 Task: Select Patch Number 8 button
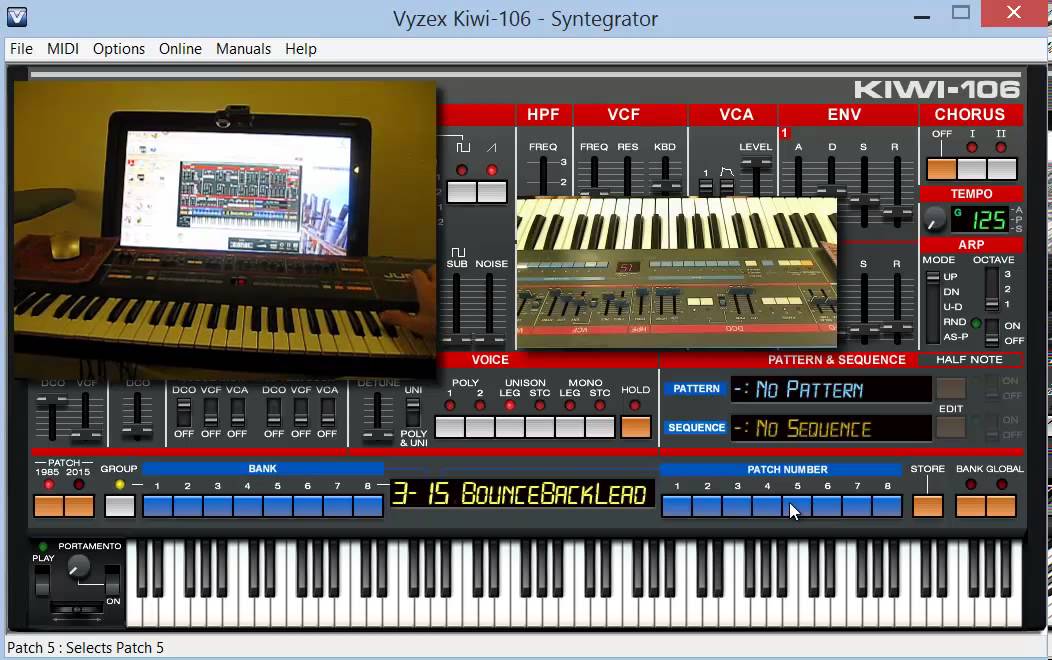coord(887,506)
